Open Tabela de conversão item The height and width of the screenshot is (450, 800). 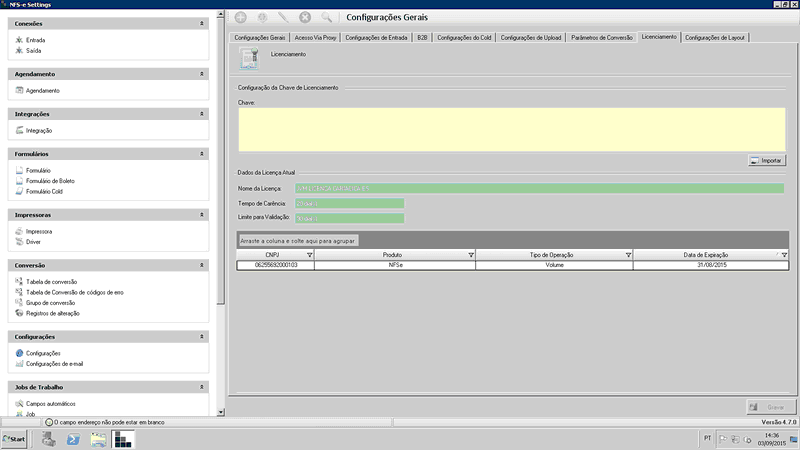pos(50,282)
